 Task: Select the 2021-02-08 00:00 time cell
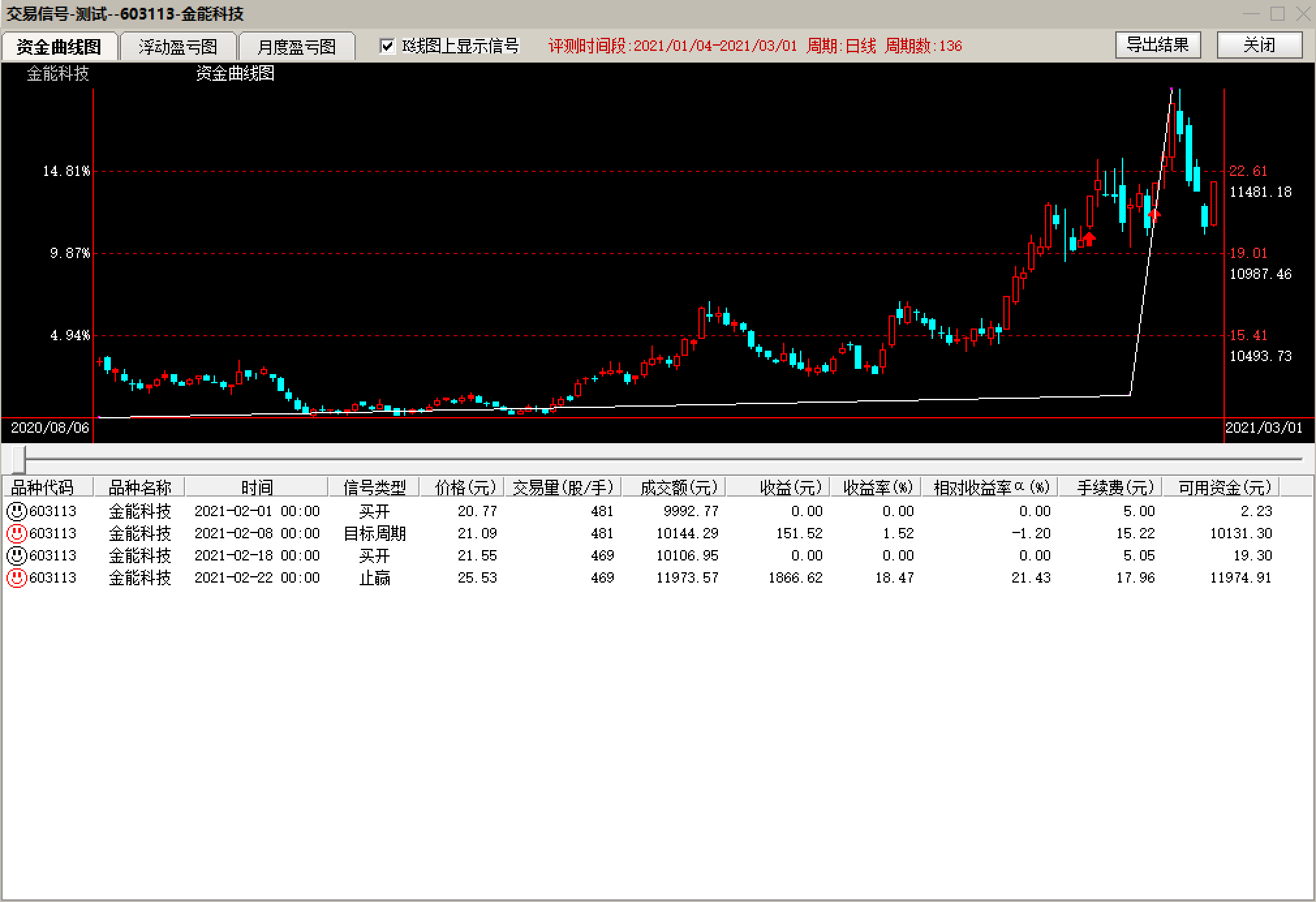tap(257, 533)
